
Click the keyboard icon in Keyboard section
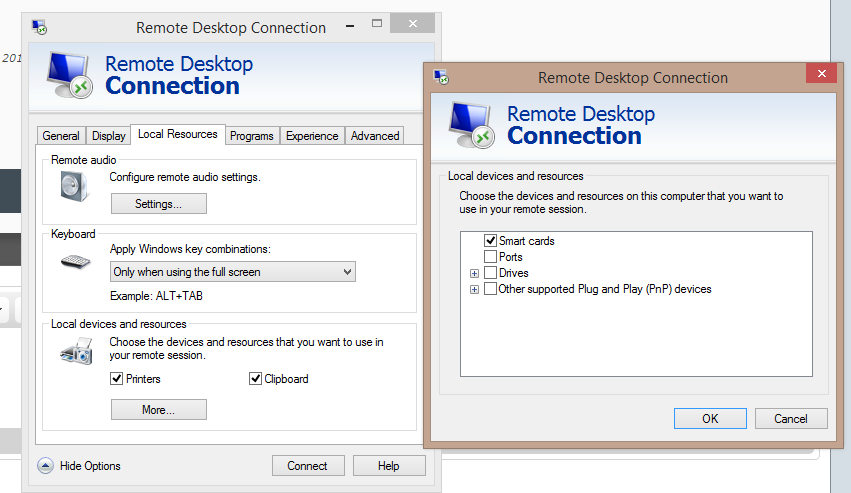[75, 262]
